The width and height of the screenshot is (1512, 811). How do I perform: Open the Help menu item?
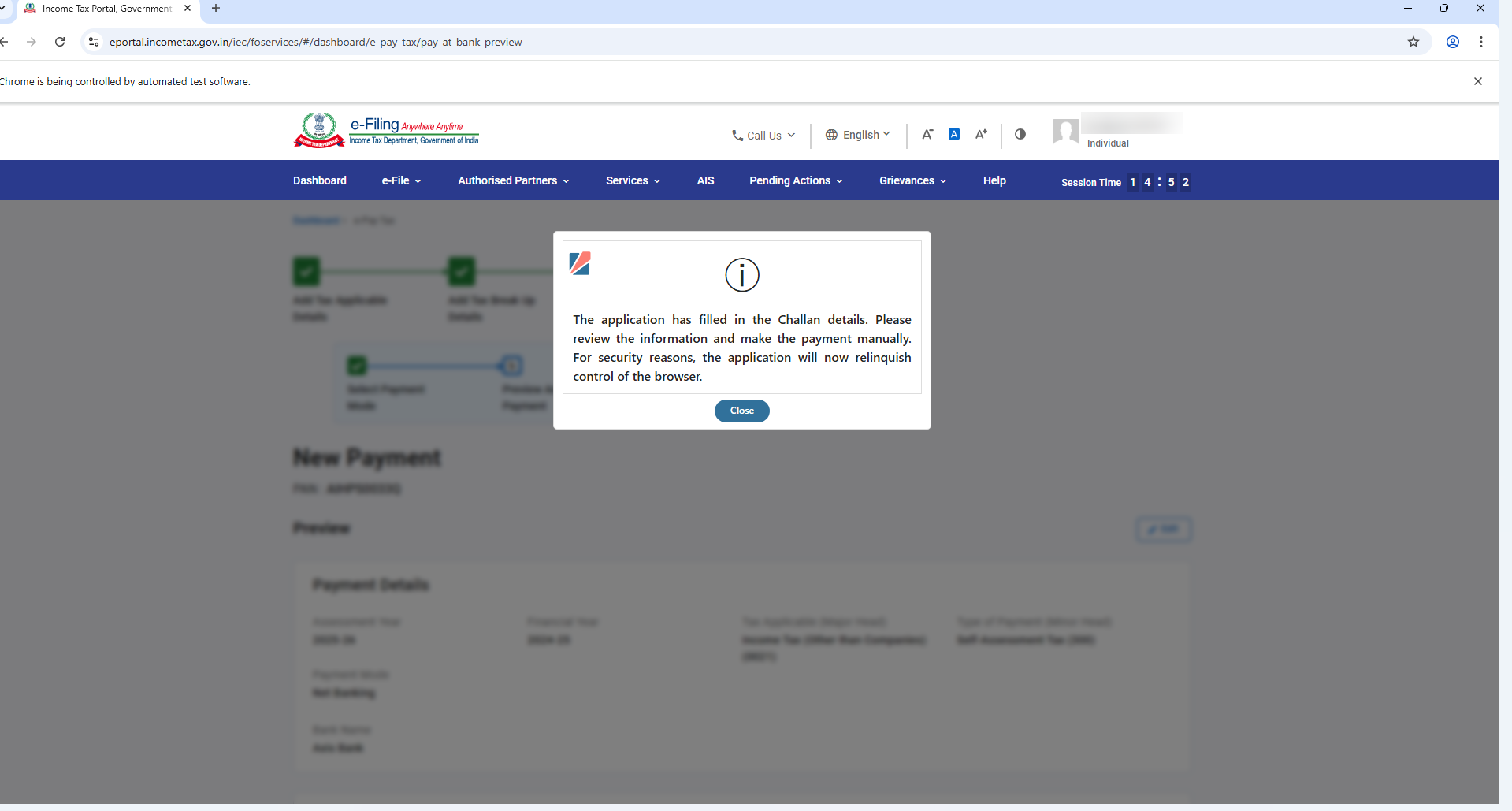tap(994, 180)
